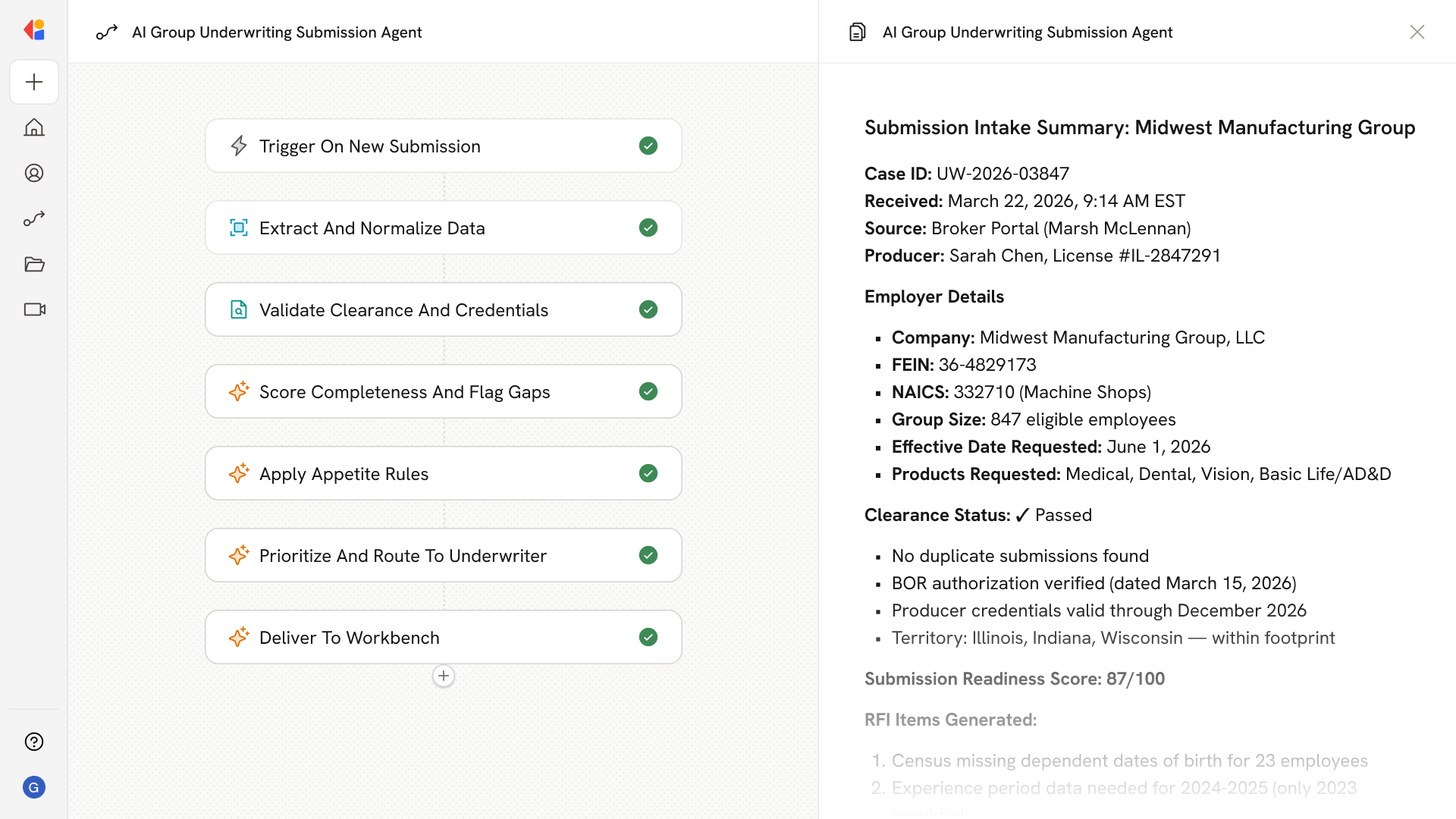Click the document icon in panel header
This screenshot has width=1456, height=819.
[x=857, y=32]
